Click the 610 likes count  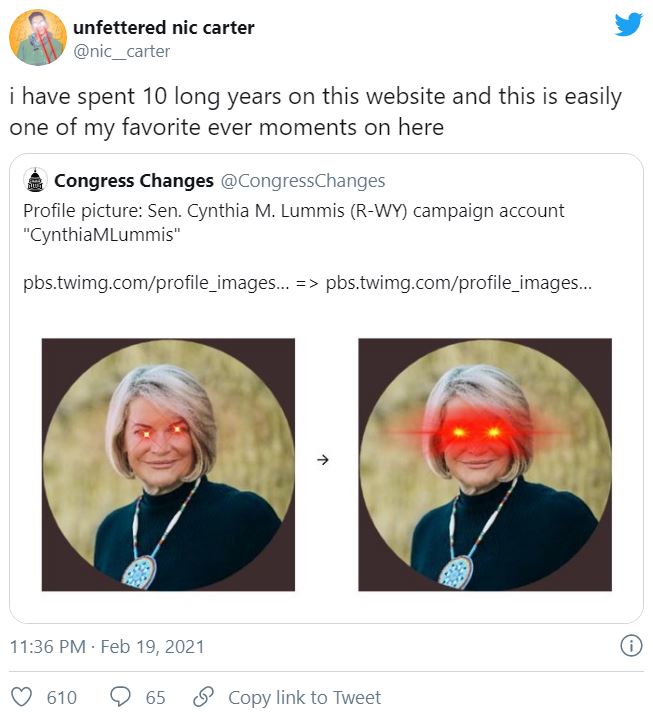(x=62, y=697)
